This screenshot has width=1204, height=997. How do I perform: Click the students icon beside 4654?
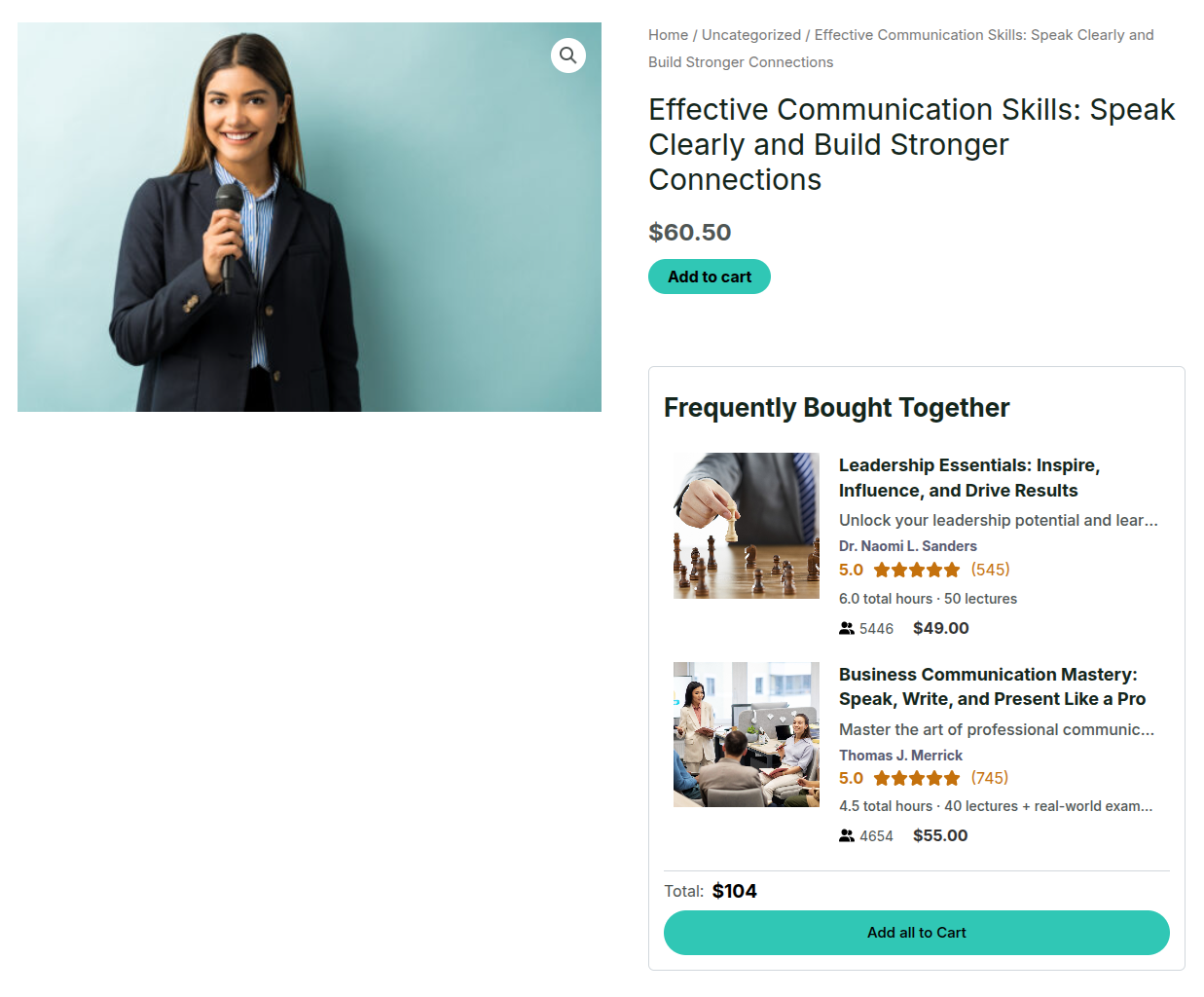point(847,836)
